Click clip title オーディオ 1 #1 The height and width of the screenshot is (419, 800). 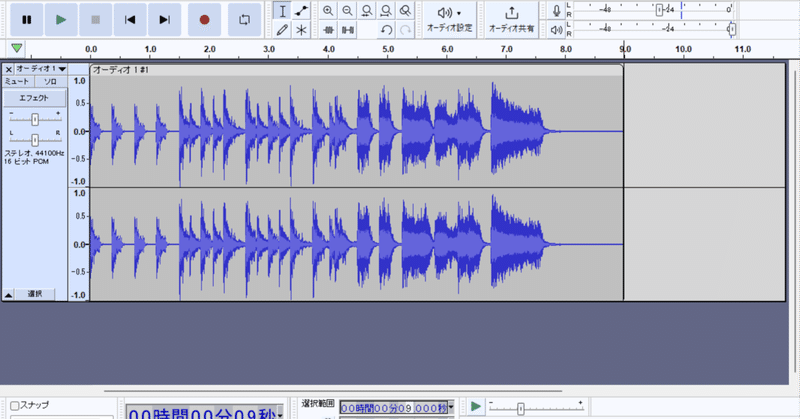[120, 70]
